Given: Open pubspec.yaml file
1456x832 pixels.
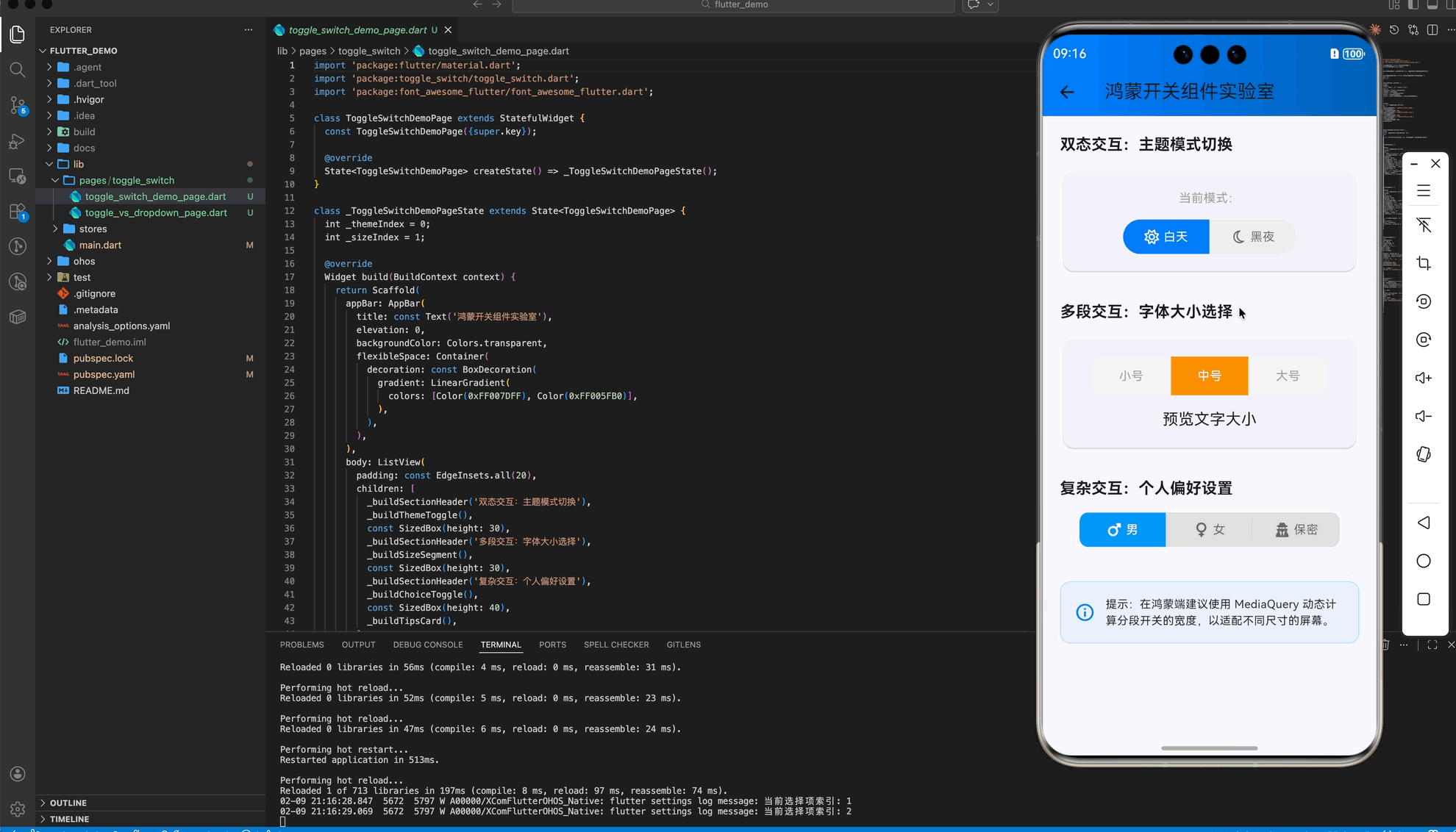Looking at the screenshot, I should (104, 374).
